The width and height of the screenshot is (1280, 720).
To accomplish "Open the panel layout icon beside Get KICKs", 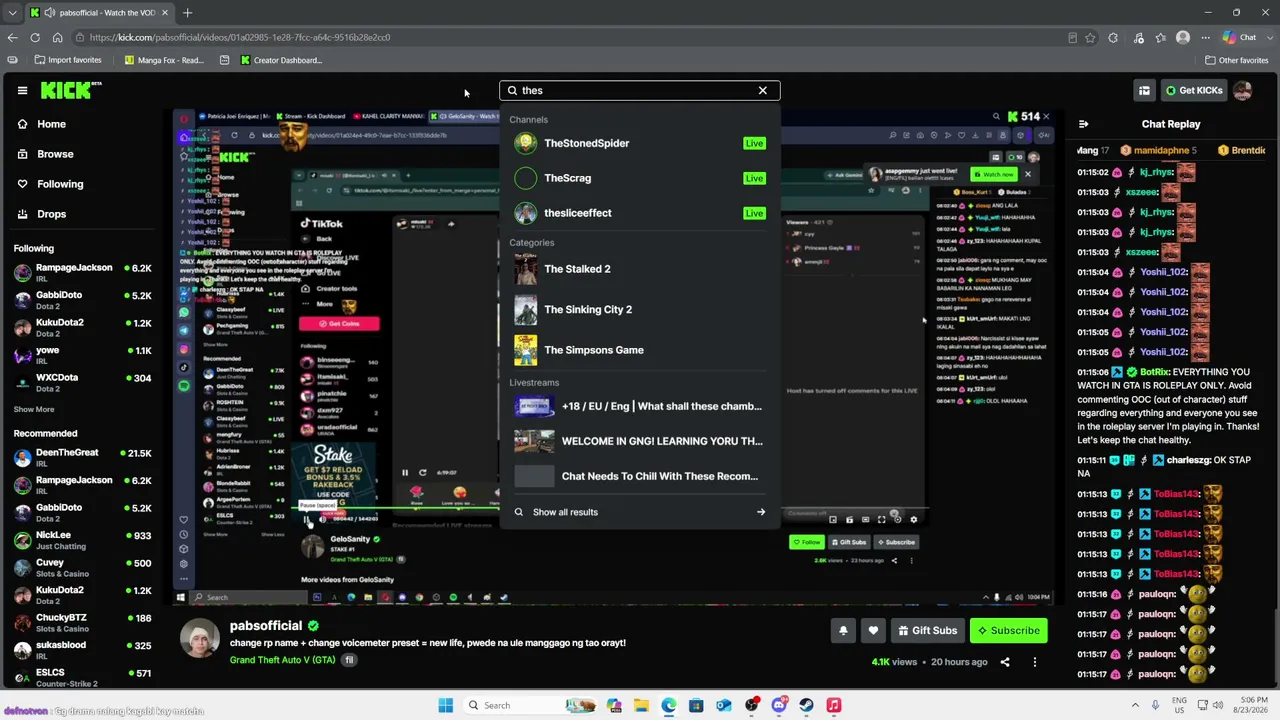I will (1144, 91).
